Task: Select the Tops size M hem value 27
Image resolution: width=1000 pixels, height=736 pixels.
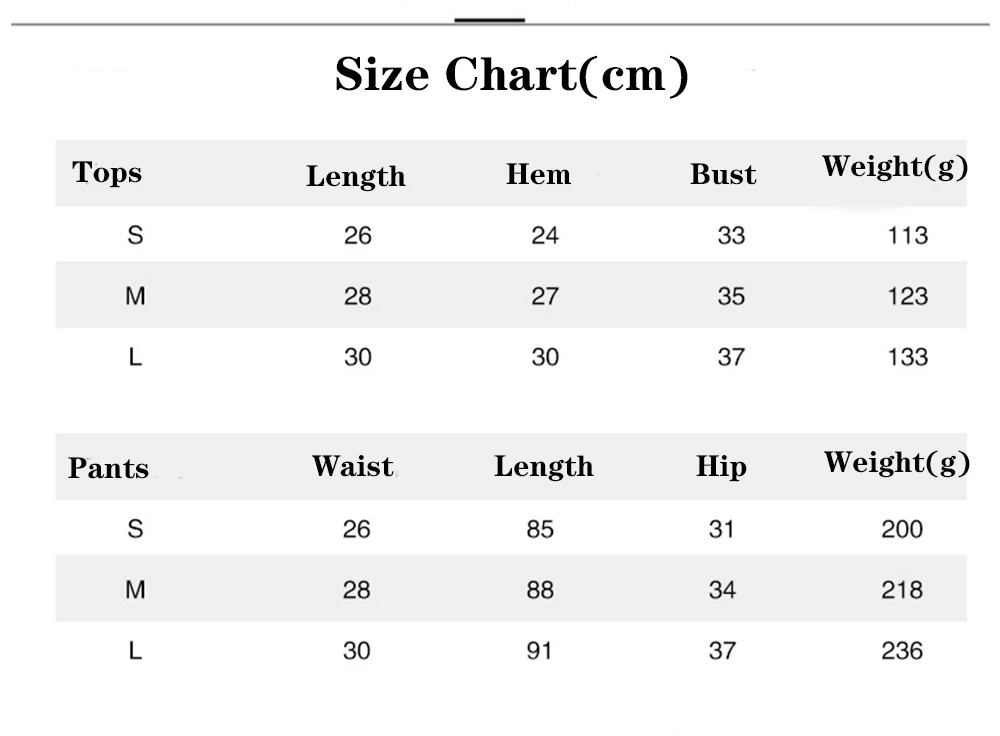Action: pyautogui.click(x=545, y=296)
